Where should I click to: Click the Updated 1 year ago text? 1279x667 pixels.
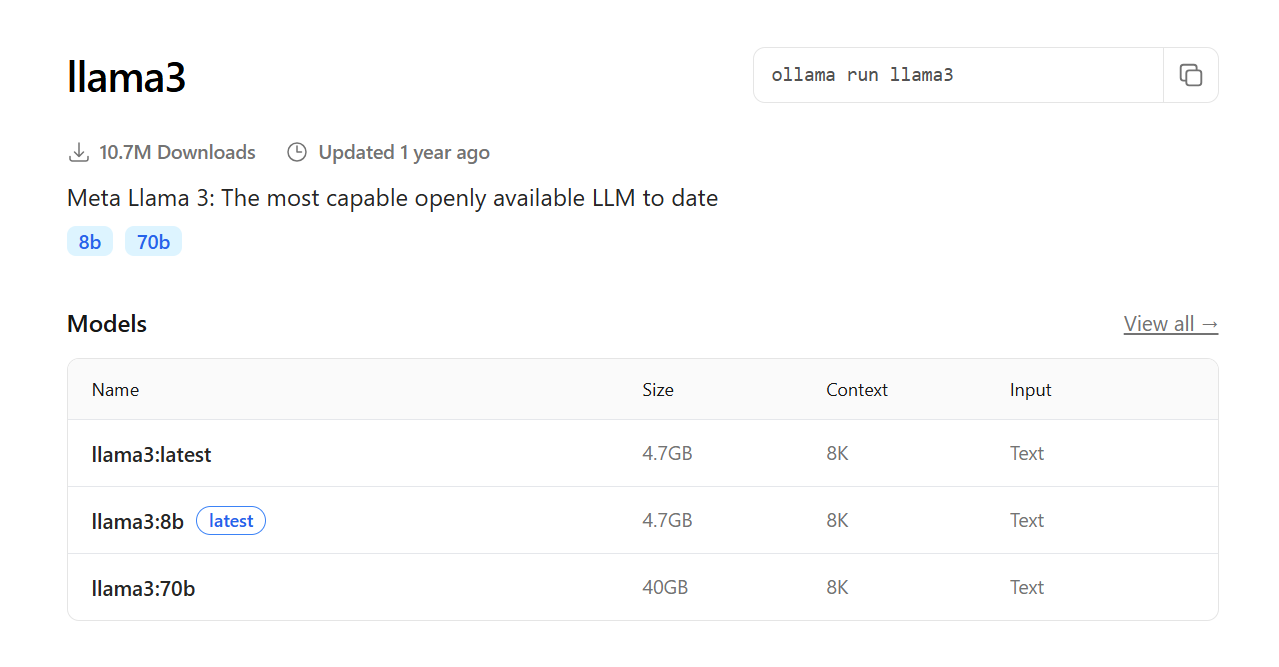[404, 152]
